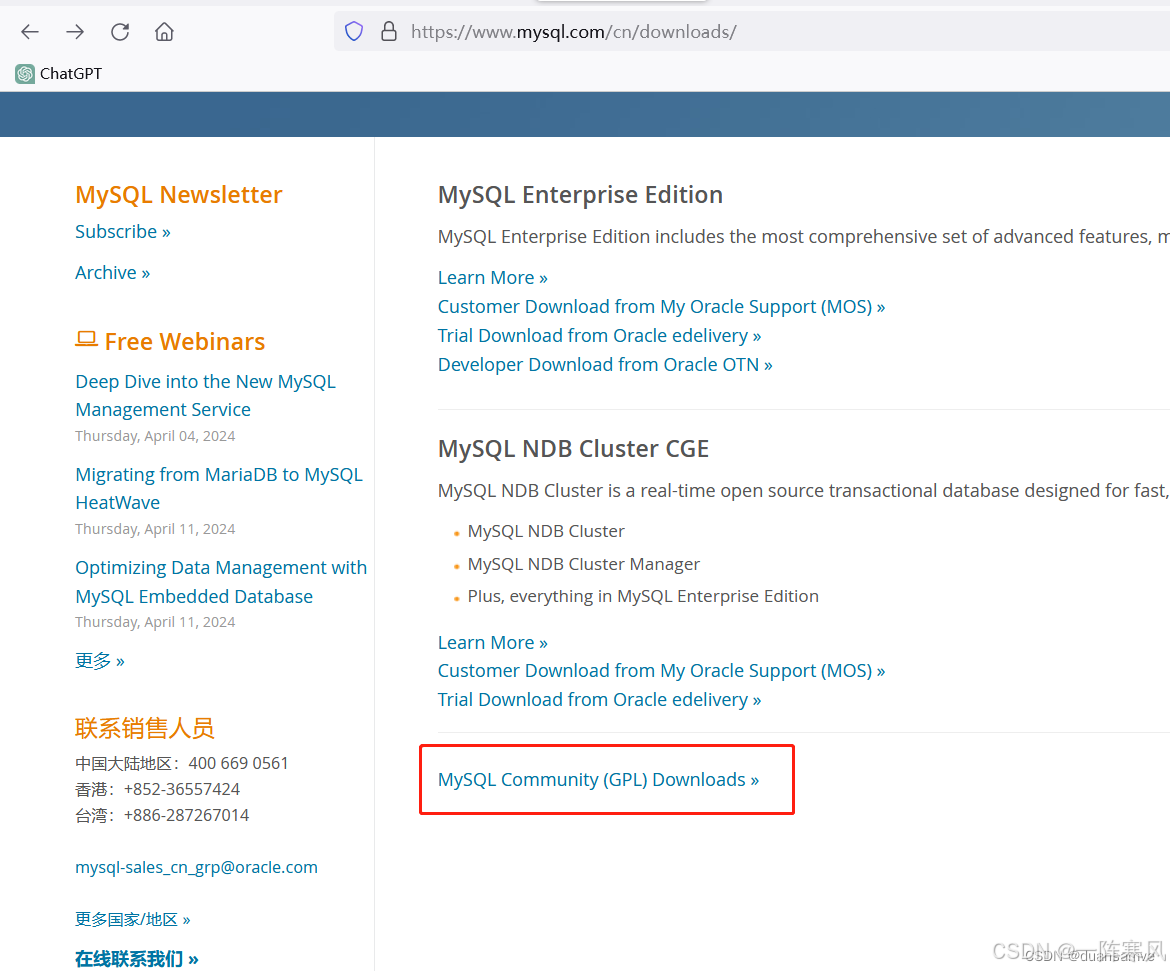Click the MySQL Enterprise Edition heading
This screenshot has width=1170, height=971.
click(x=580, y=195)
